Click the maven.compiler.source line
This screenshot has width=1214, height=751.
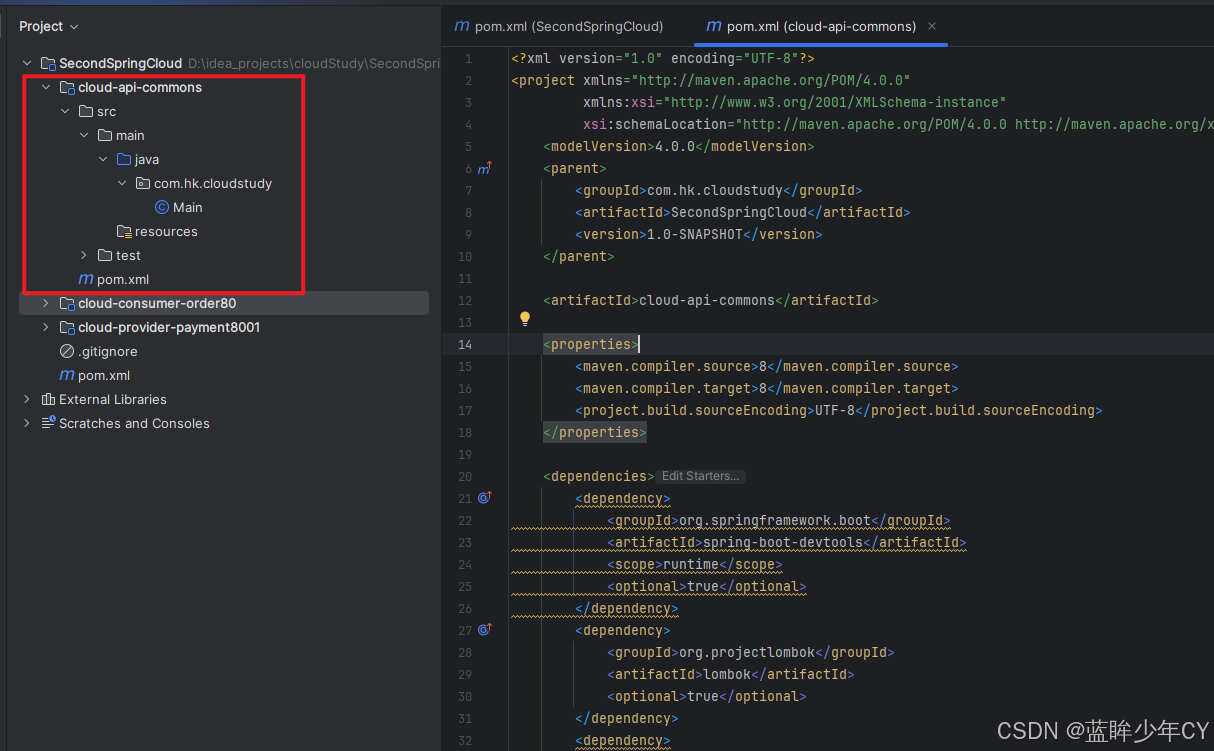[x=766, y=366]
